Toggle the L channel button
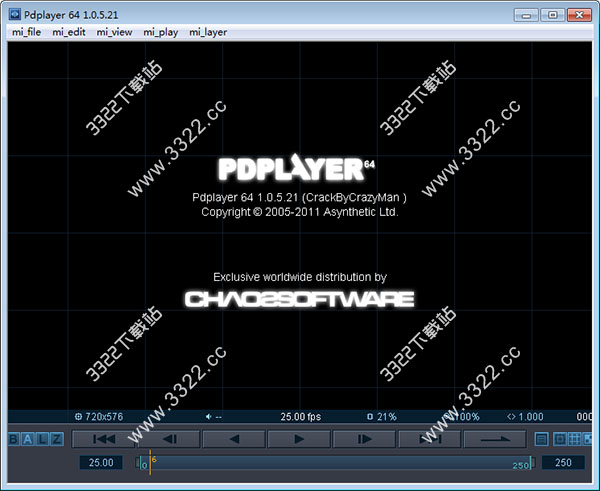 42,439
